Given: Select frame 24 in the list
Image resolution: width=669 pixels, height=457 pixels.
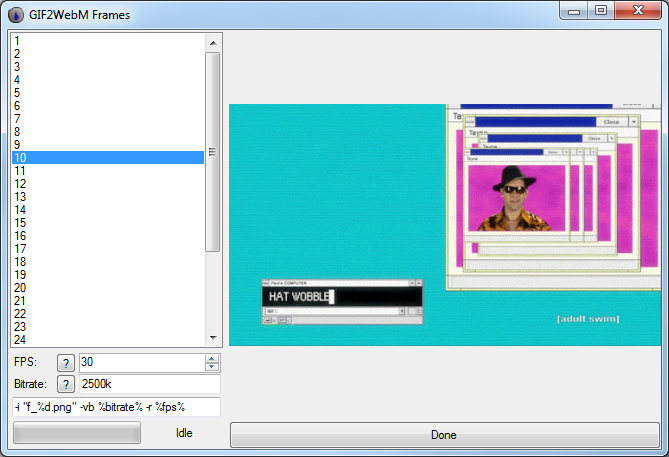Looking at the screenshot, I should point(108,340).
